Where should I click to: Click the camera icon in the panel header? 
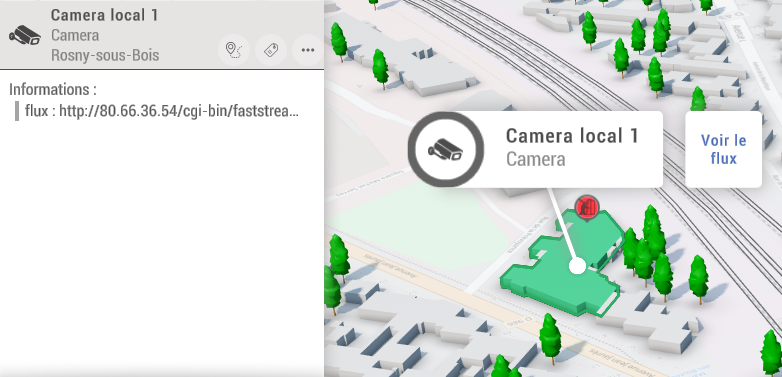25,35
